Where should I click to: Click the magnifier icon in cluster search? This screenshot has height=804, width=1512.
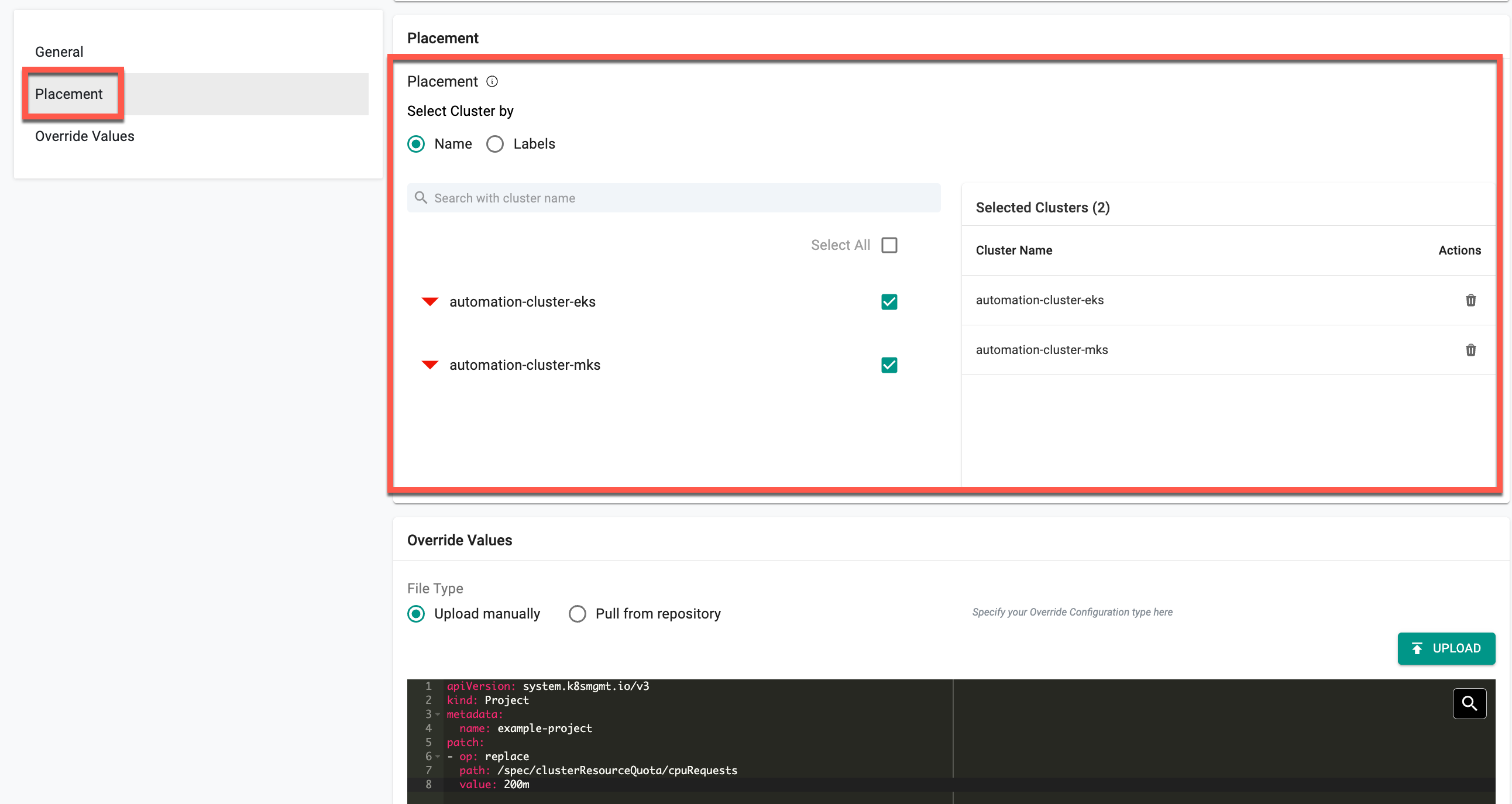coord(421,198)
